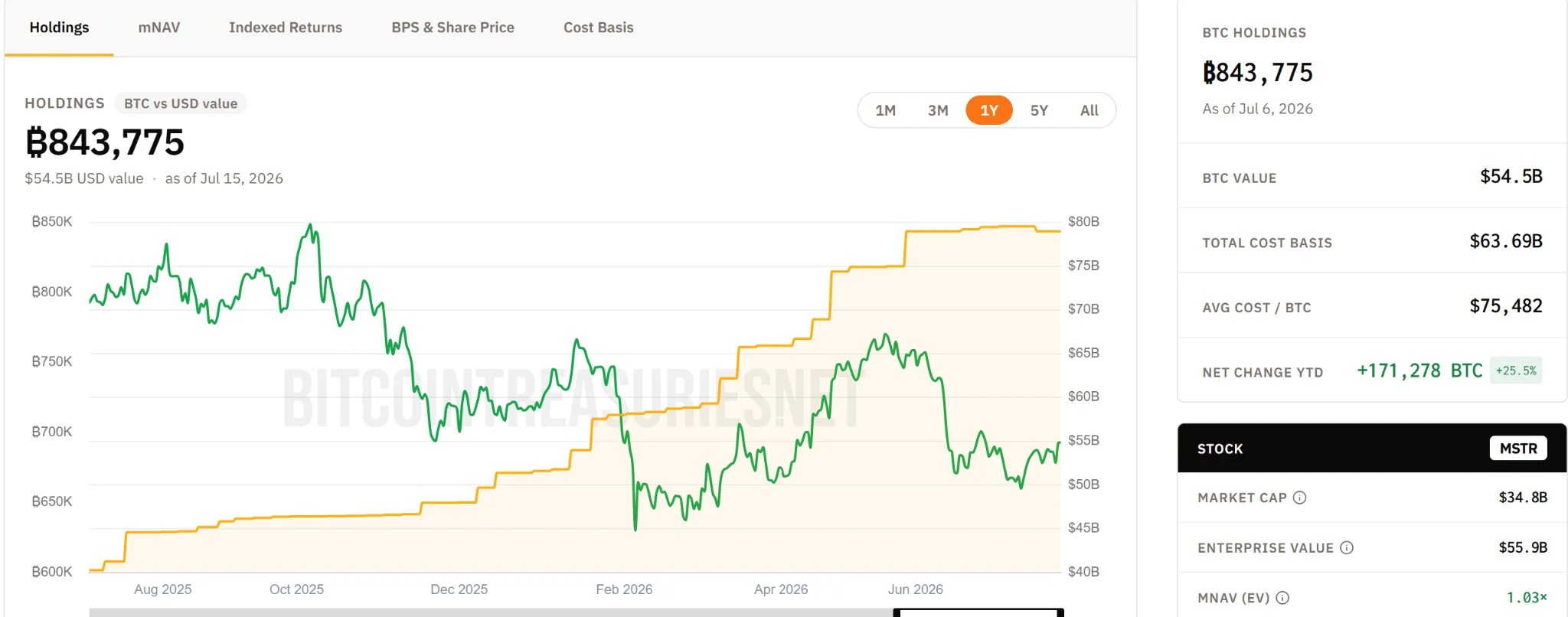Screen dimensions: 1568x617
Task: Select the All time range
Action: (x=1089, y=110)
